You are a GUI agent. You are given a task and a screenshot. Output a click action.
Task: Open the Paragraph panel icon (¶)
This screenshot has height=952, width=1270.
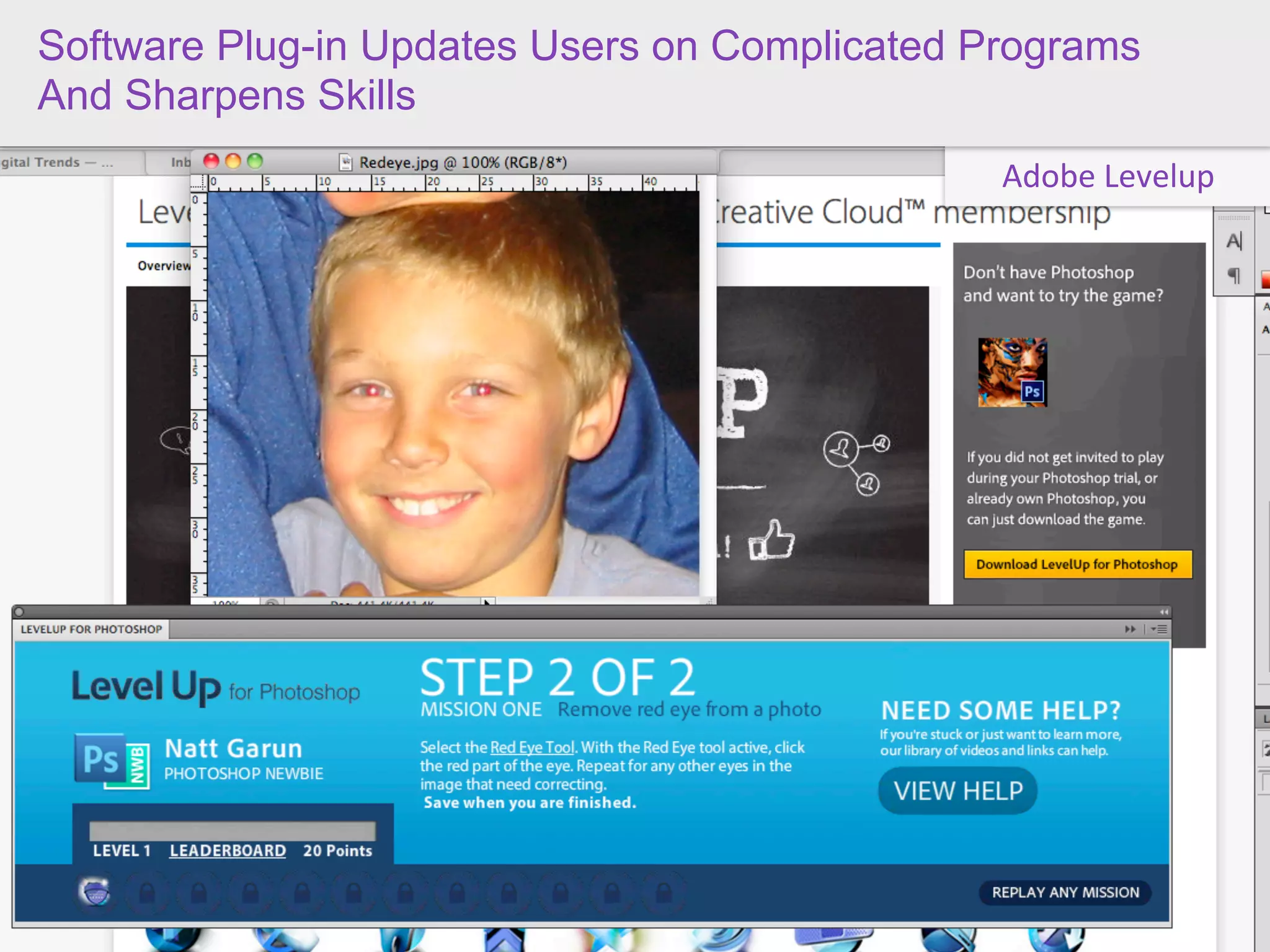[1234, 275]
